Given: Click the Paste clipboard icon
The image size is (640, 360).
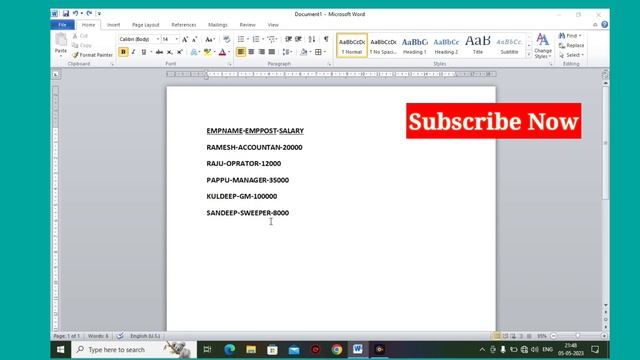Looking at the screenshot, I should [x=61, y=40].
